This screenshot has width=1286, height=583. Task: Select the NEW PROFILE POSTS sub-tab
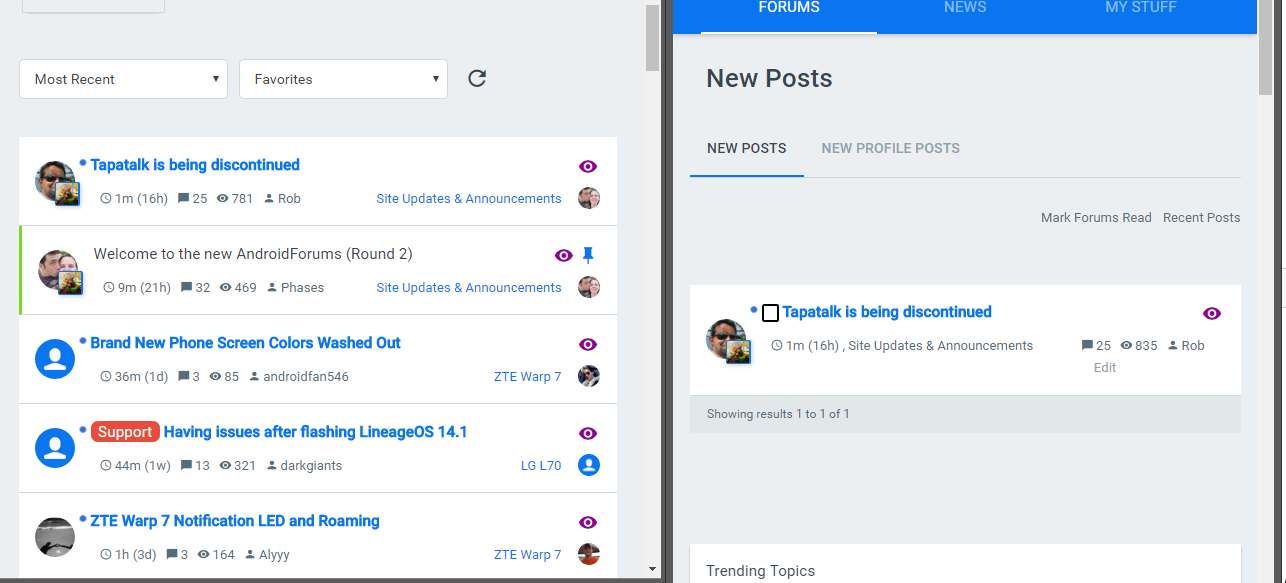tap(891, 148)
